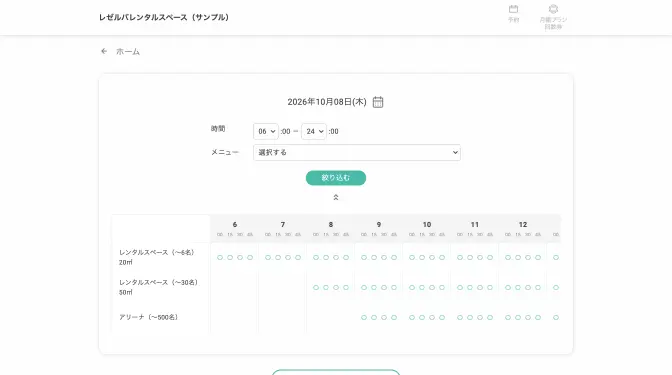Click the hour 6 column header
The image size is (672, 375).
(x=235, y=225)
